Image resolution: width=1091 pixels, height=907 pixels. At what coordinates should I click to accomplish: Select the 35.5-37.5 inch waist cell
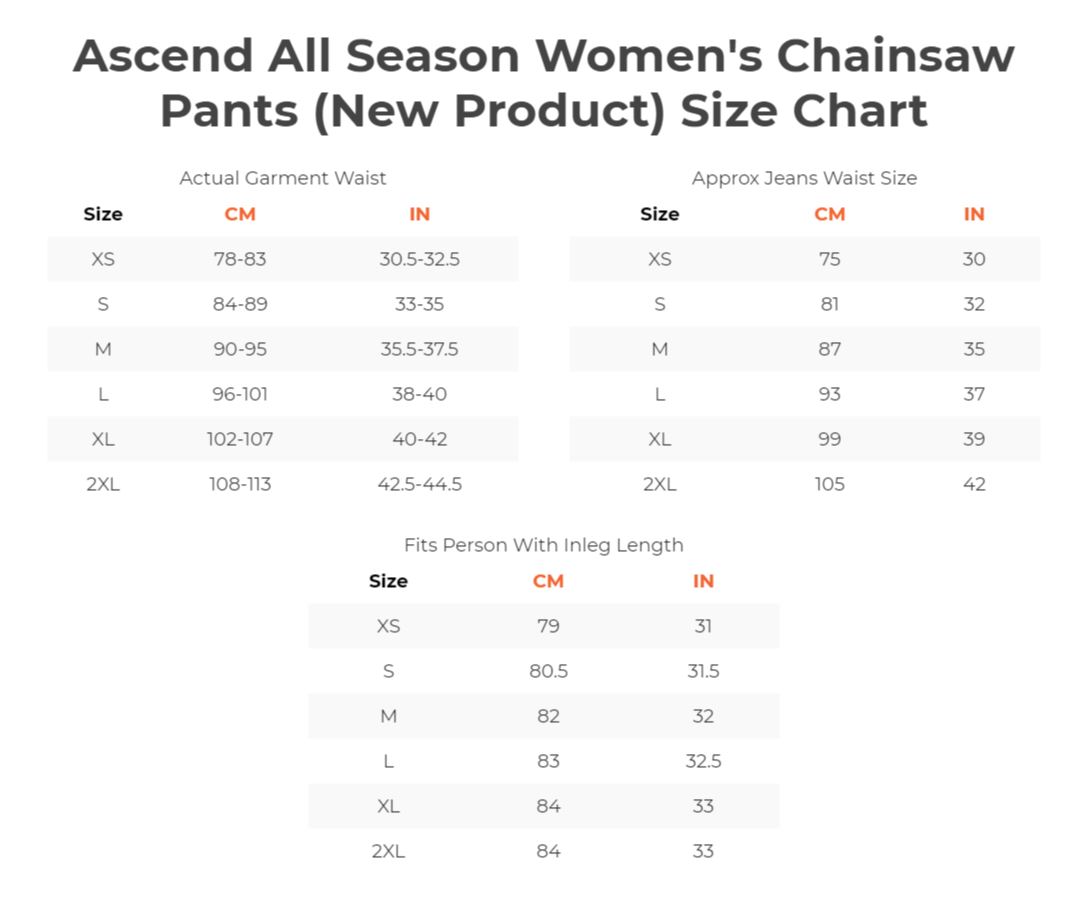point(420,349)
